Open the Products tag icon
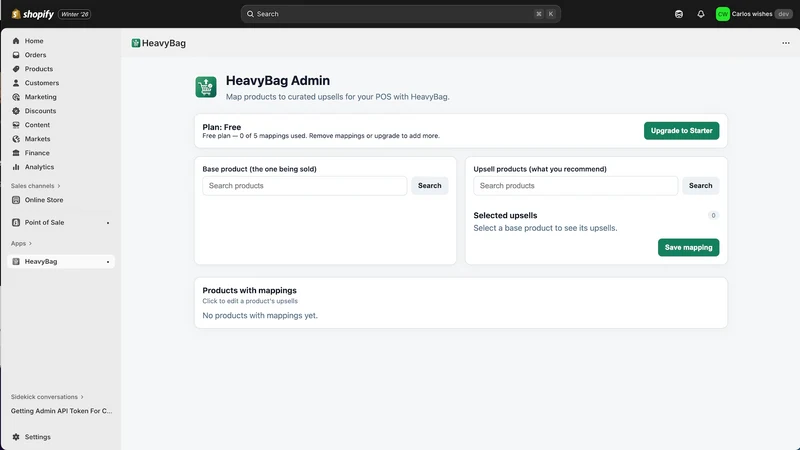Image resolution: width=800 pixels, height=450 pixels. pyautogui.click(x=16, y=69)
